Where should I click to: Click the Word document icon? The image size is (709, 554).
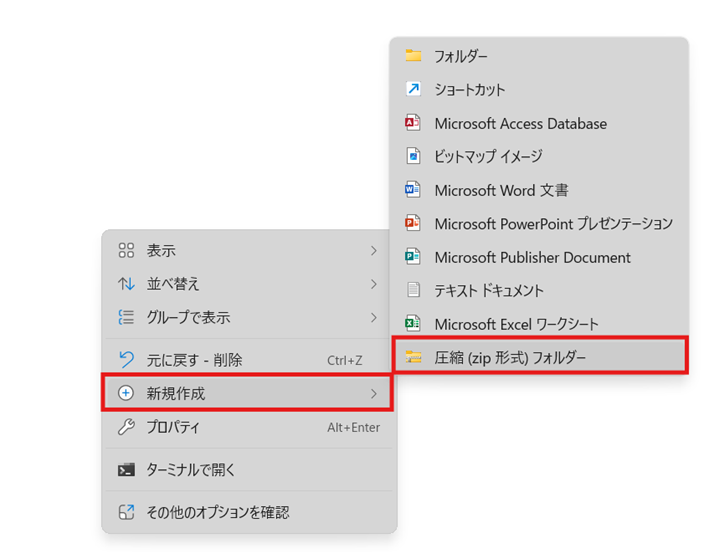tap(413, 190)
